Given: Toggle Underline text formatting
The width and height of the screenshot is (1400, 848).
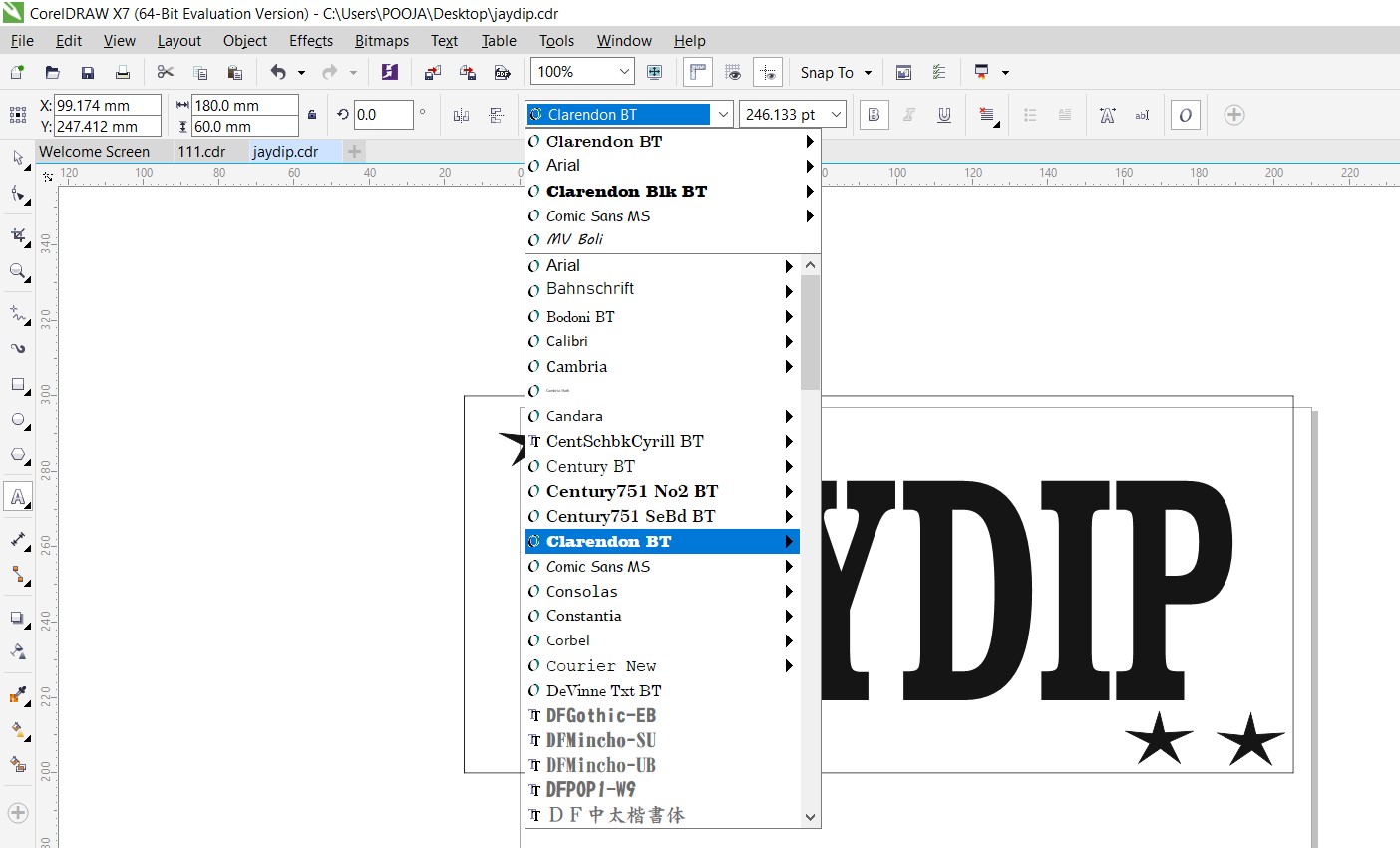Looking at the screenshot, I should (944, 115).
